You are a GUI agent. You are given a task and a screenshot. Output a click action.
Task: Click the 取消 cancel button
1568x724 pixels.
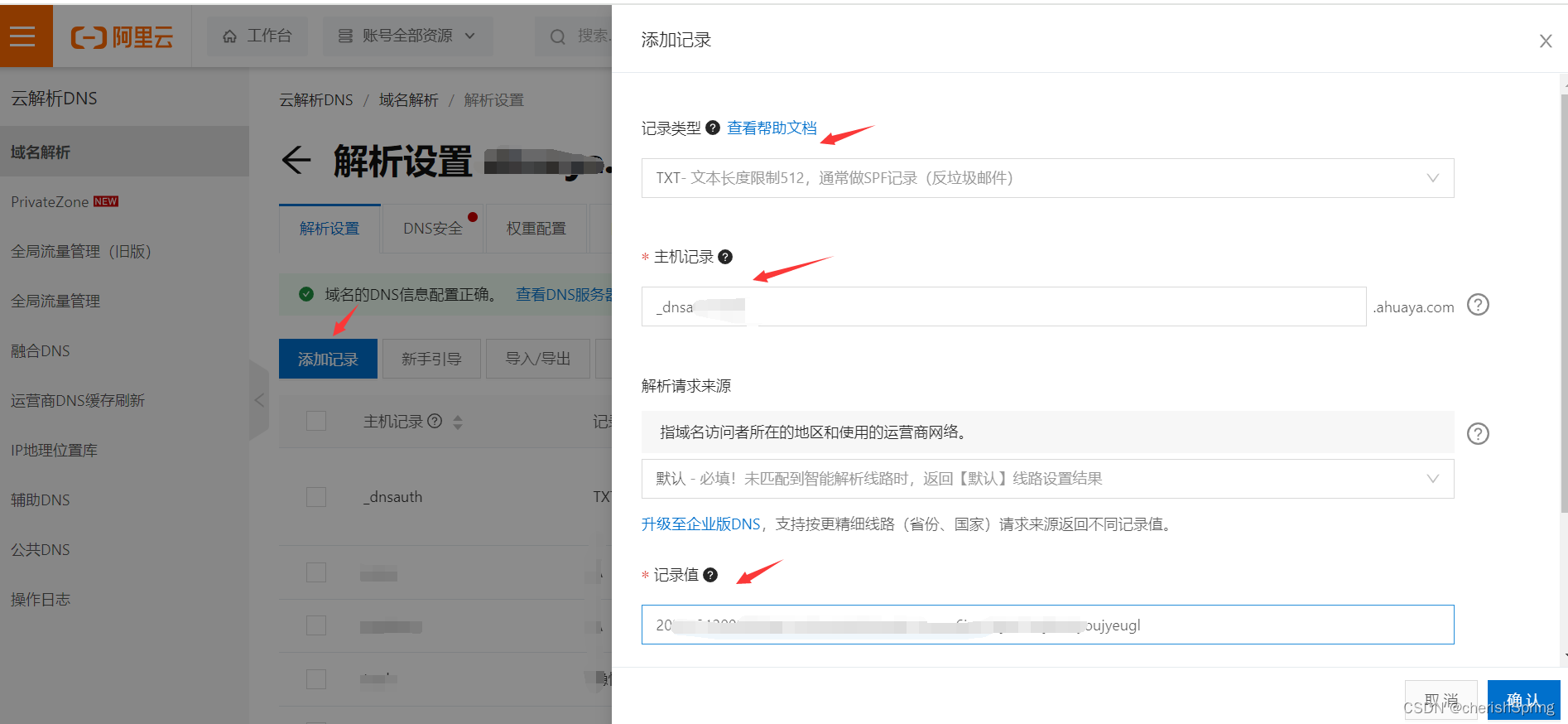tap(1441, 700)
